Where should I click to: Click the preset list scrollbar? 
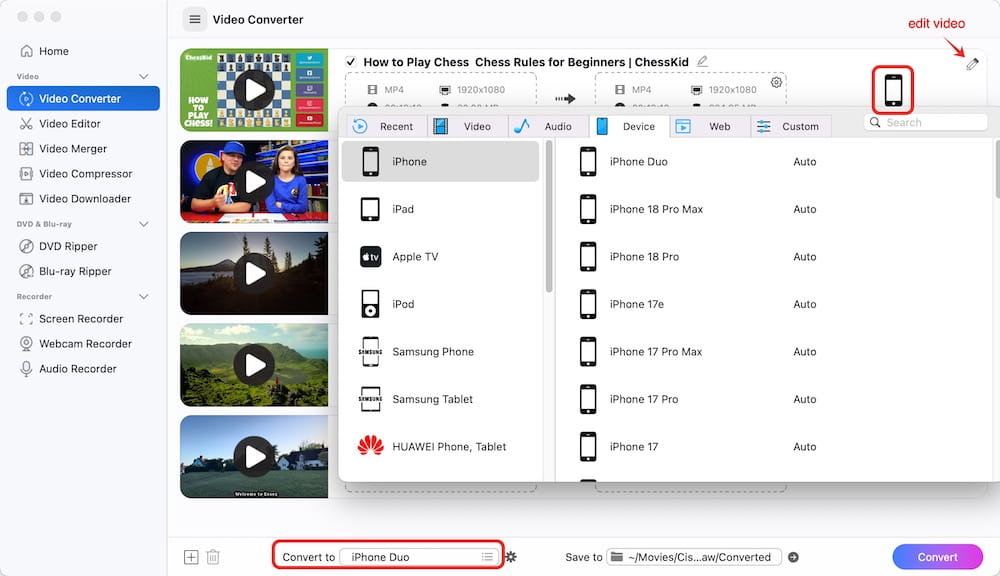997,169
